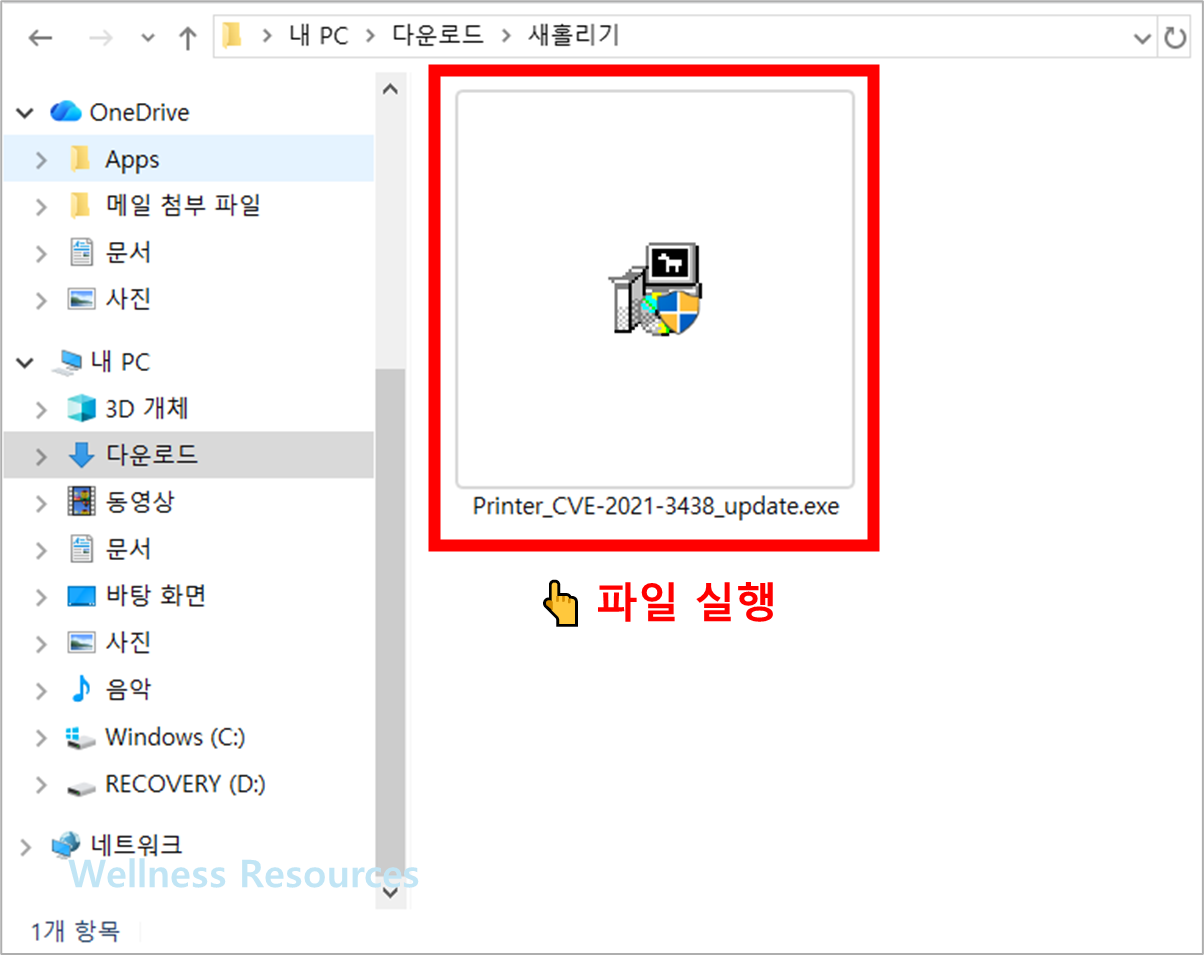Select '내 PC' in the address path
The image size is (1204, 955).
pyautogui.click(x=318, y=36)
